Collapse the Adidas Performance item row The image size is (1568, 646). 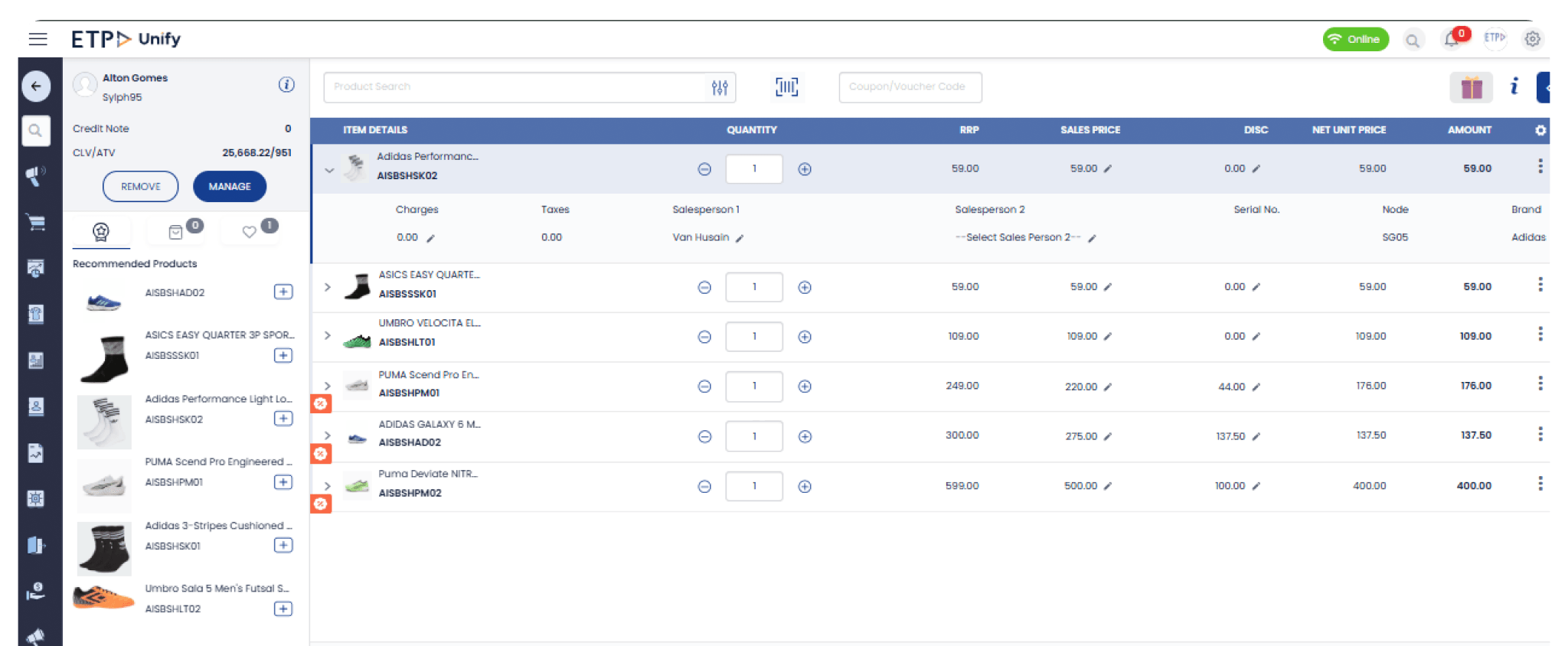(329, 170)
